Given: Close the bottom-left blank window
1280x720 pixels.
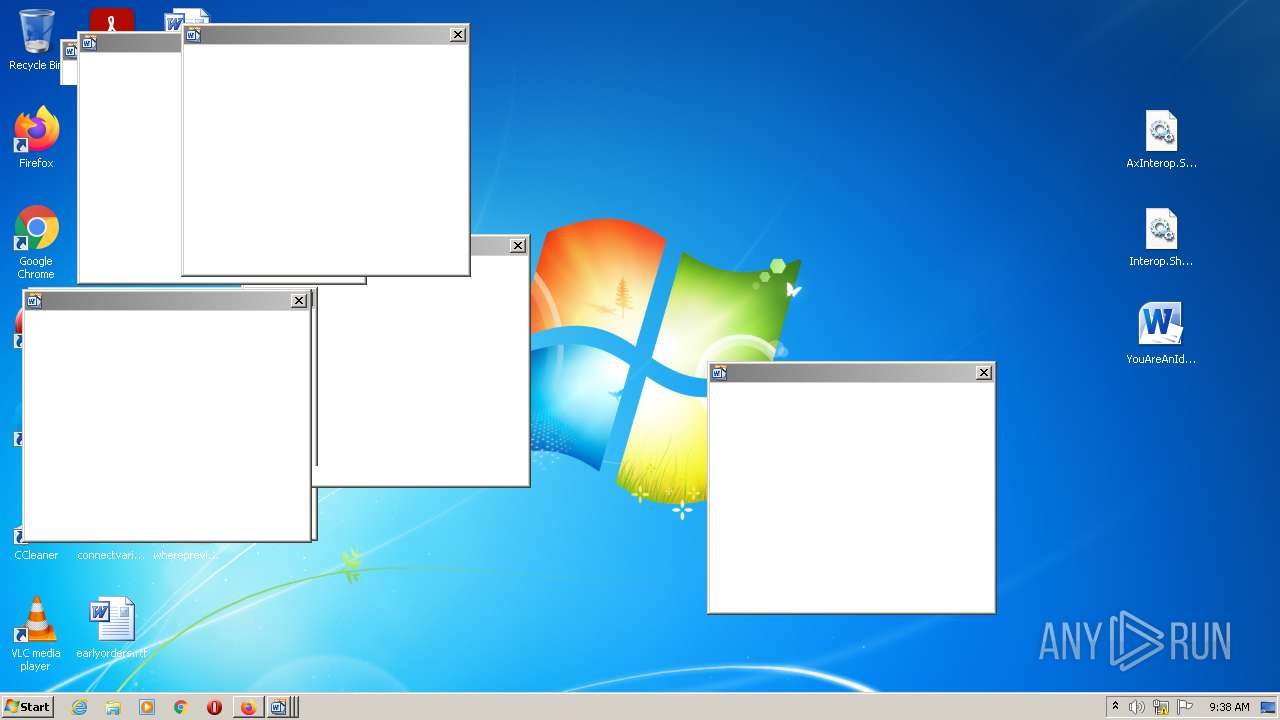Looking at the screenshot, I should point(299,300).
